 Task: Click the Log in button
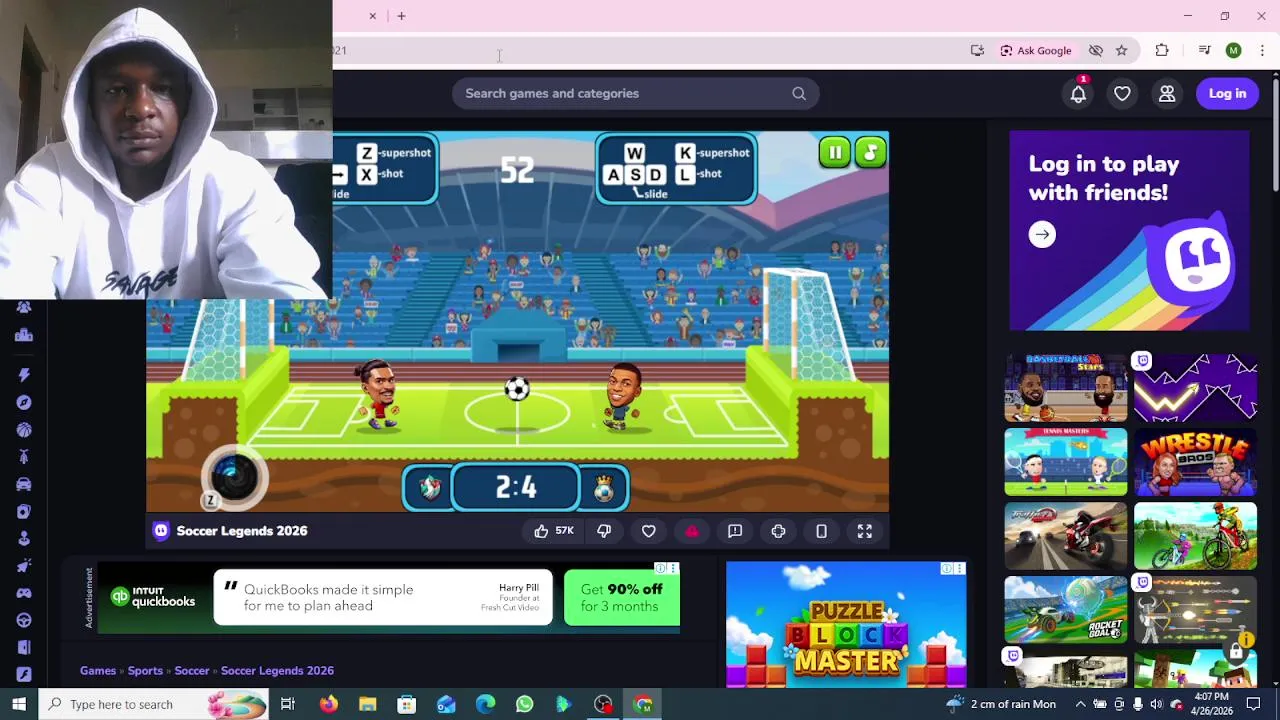point(1227,93)
